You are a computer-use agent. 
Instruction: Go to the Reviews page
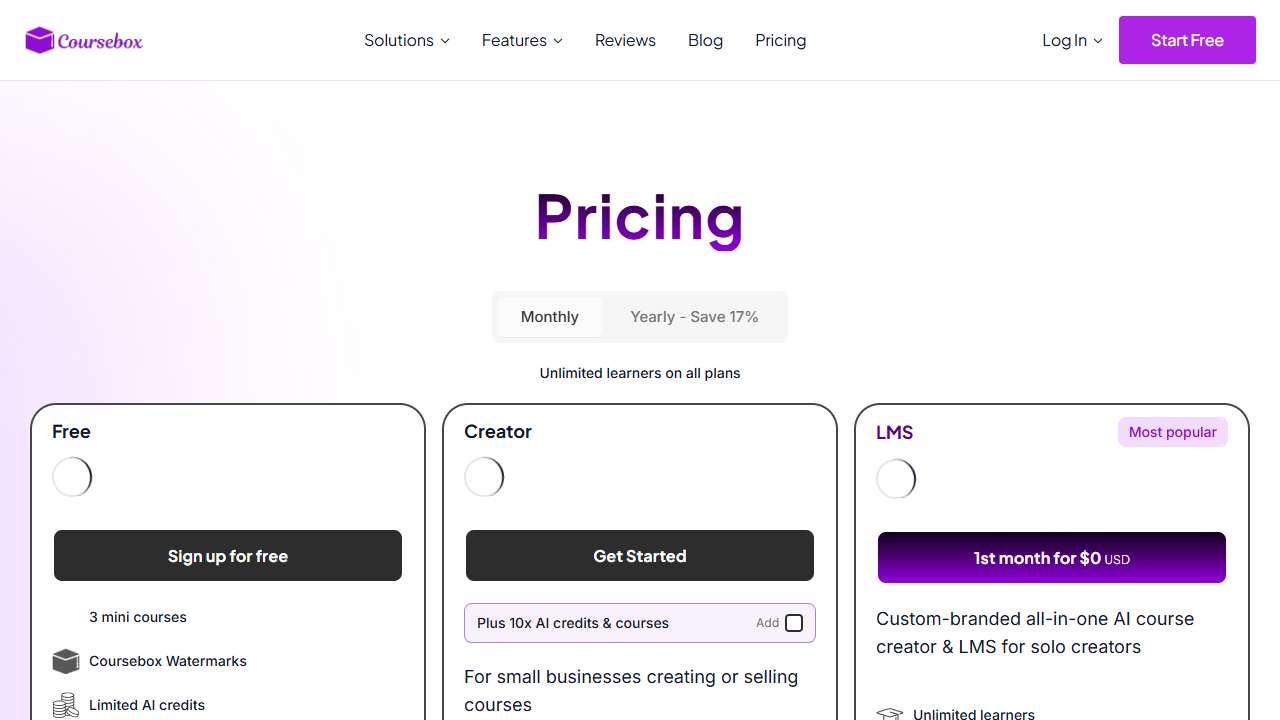[x=625, y=40]
